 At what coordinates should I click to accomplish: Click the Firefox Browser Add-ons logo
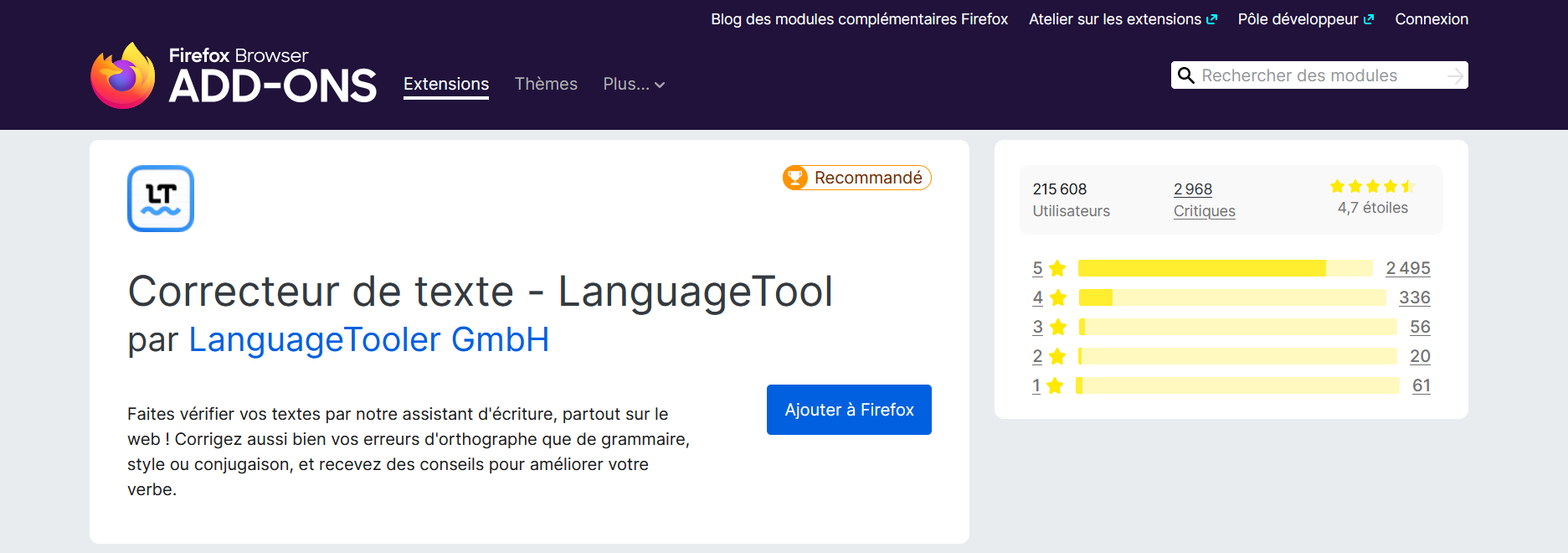[234, 75]
